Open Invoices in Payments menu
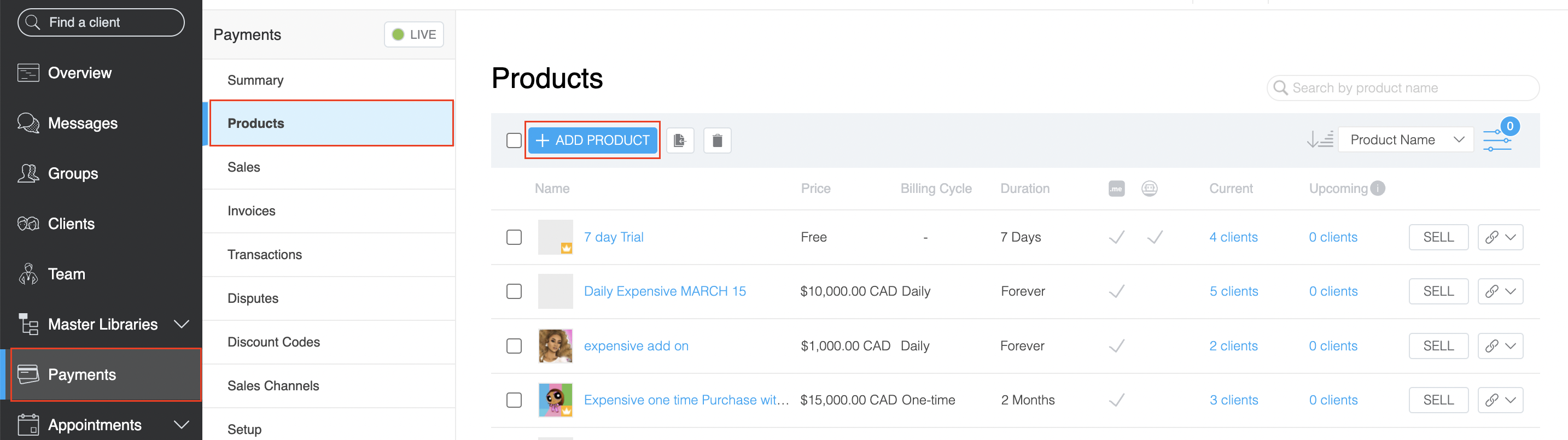Image resolution: width=1568 pixels, height=440 pixels. [329, 211]
